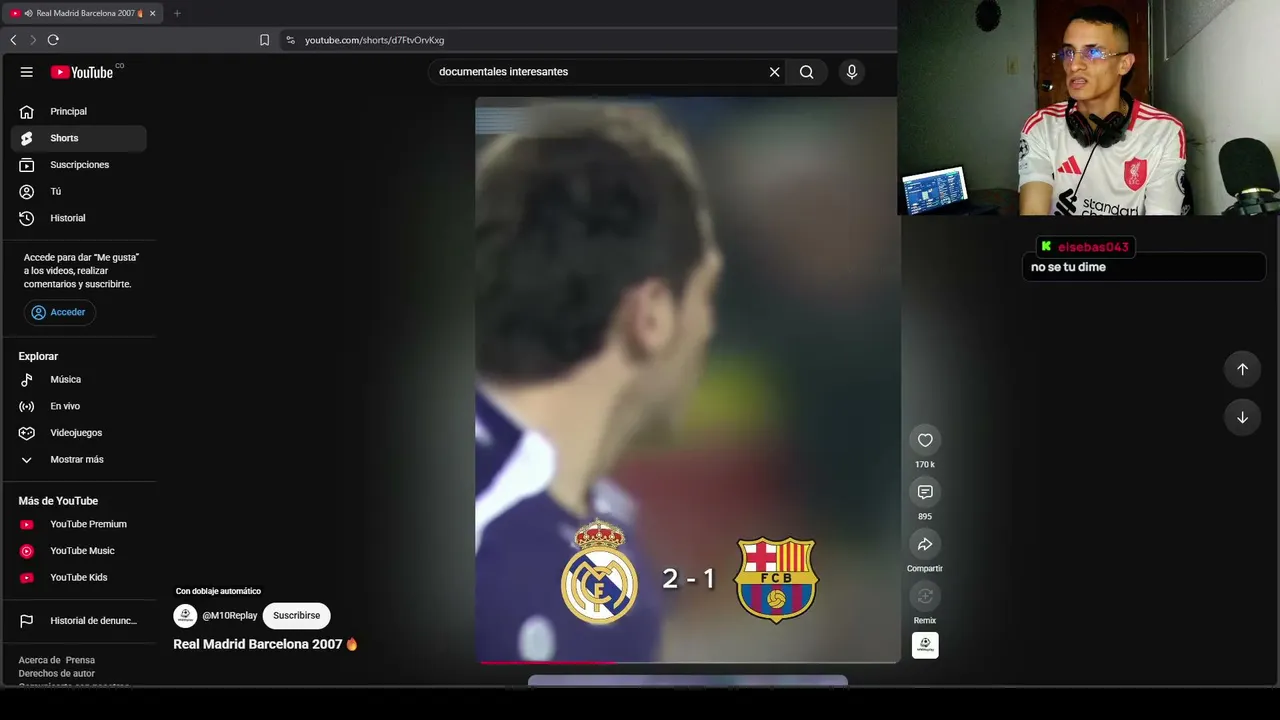Open Historial in the sidebar
The width and height of the screenshot is (1280, 720).
(79, 218)
